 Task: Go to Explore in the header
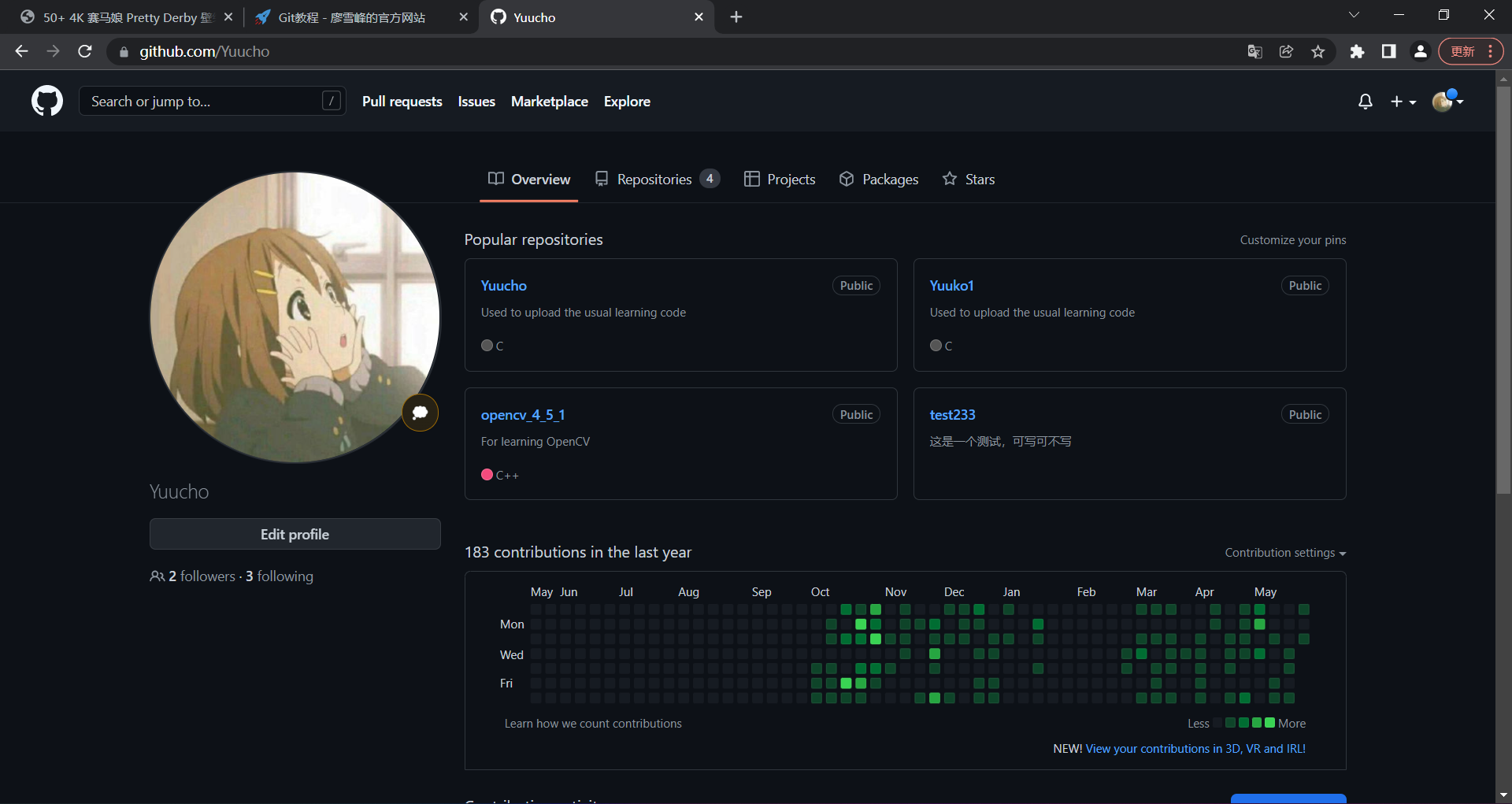click(627, 102)
